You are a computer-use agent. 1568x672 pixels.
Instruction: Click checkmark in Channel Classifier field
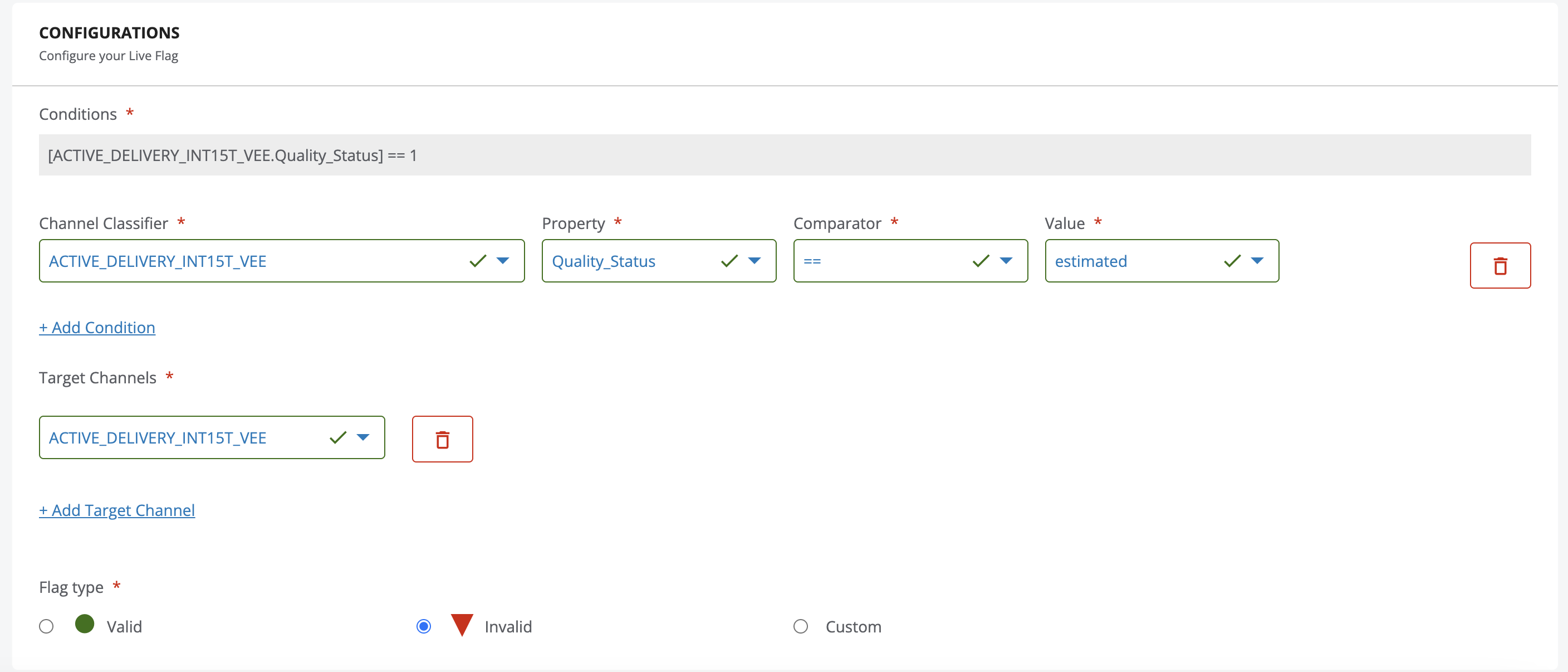tap(478, 261)
